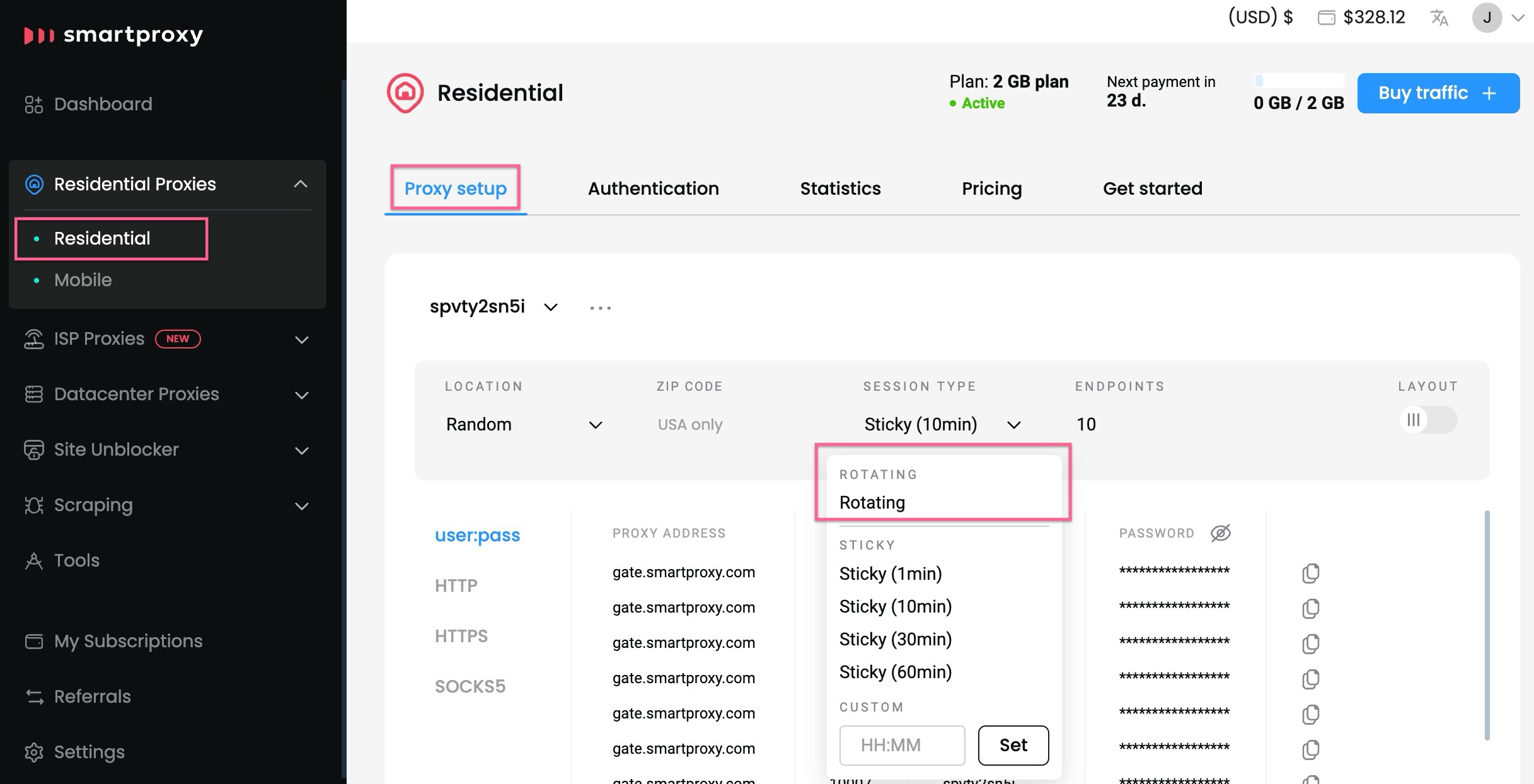Click the Settings gear icon
1534x784 pixels.
tap(34, 752)
